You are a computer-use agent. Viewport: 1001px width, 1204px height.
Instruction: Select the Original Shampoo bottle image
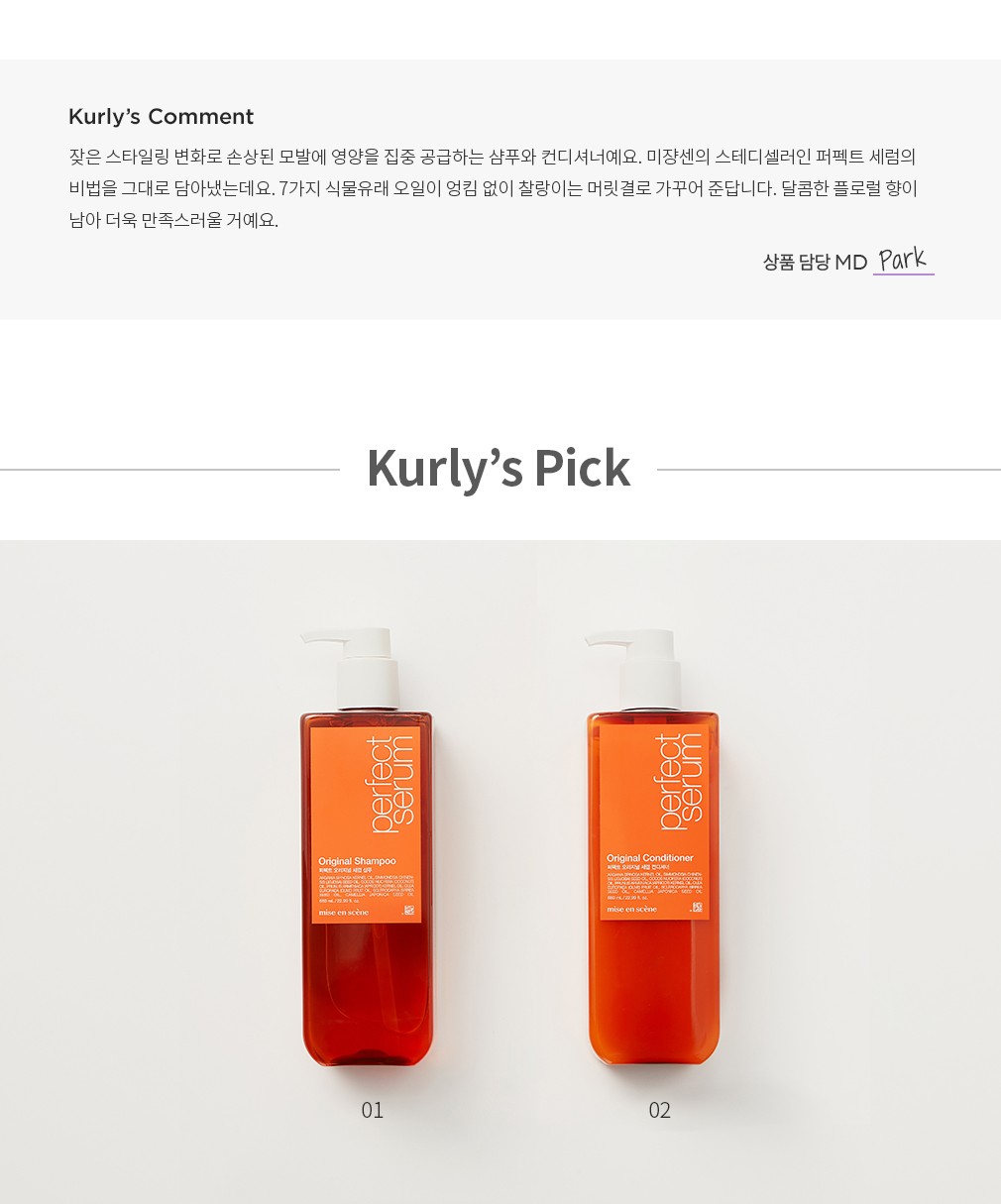point(367,847)
